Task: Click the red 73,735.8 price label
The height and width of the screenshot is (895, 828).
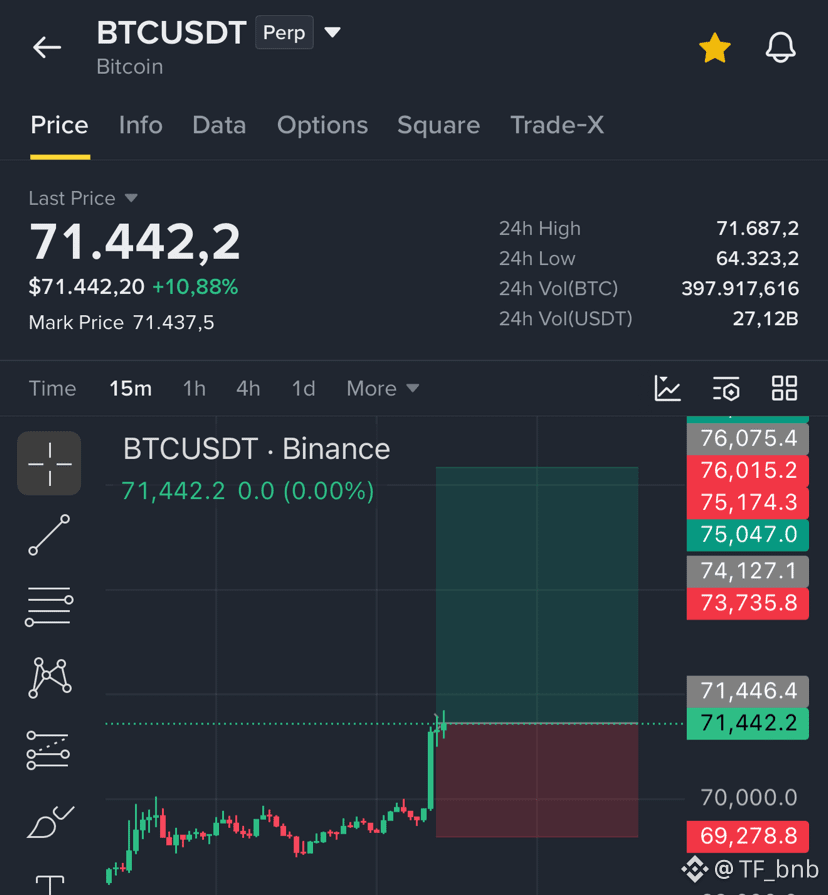Action: 748,603
